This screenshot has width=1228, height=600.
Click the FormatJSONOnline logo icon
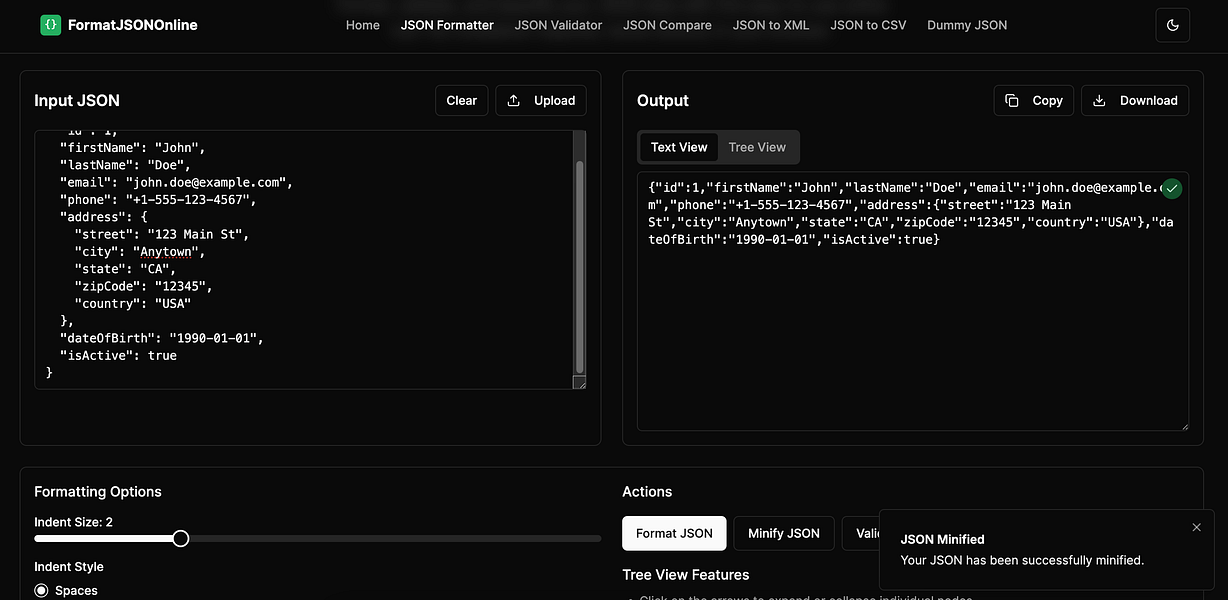point(50,24)
